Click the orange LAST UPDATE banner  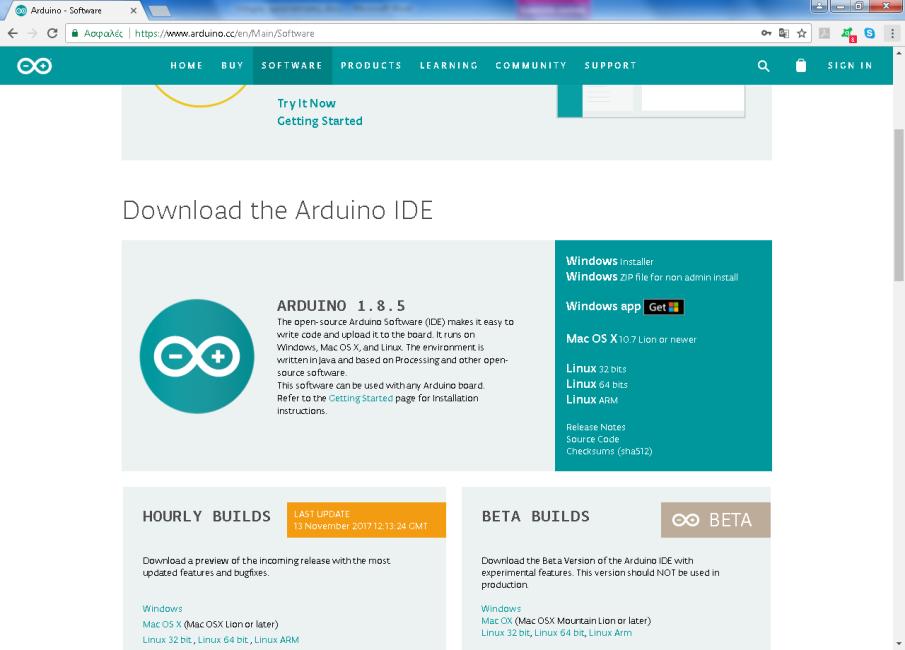coord(366,520)
